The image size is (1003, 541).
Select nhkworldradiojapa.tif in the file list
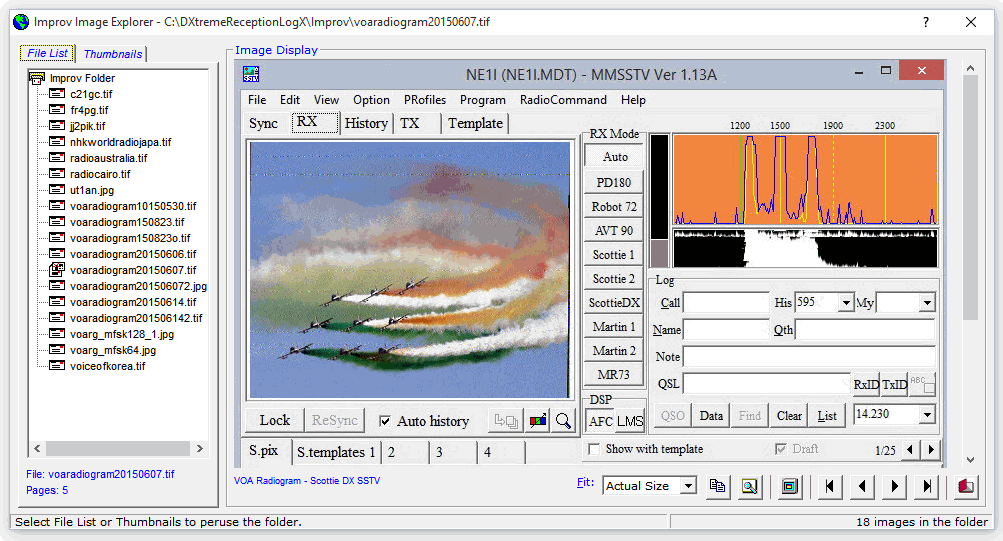coord(120,142)
